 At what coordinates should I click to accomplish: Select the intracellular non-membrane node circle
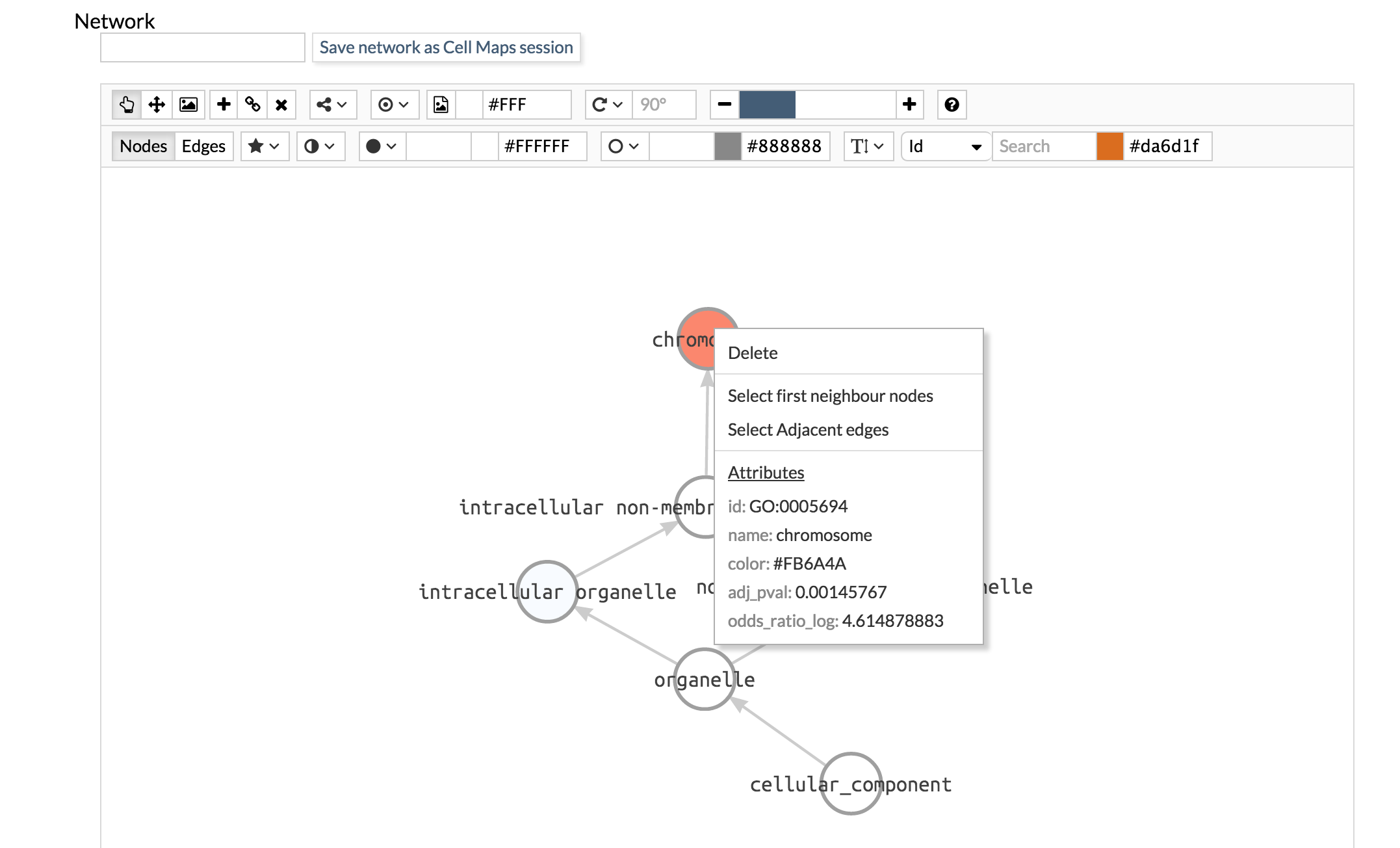click(694, 507)
